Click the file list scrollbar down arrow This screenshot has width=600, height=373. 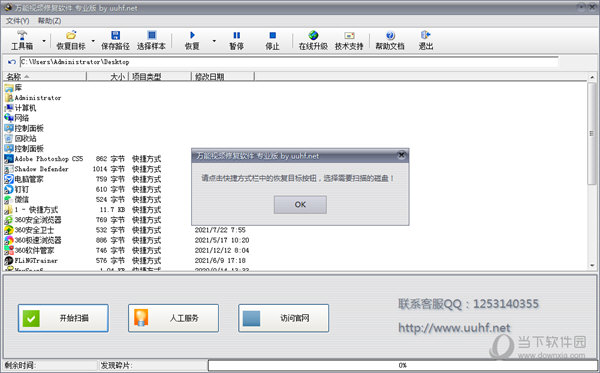592,265
